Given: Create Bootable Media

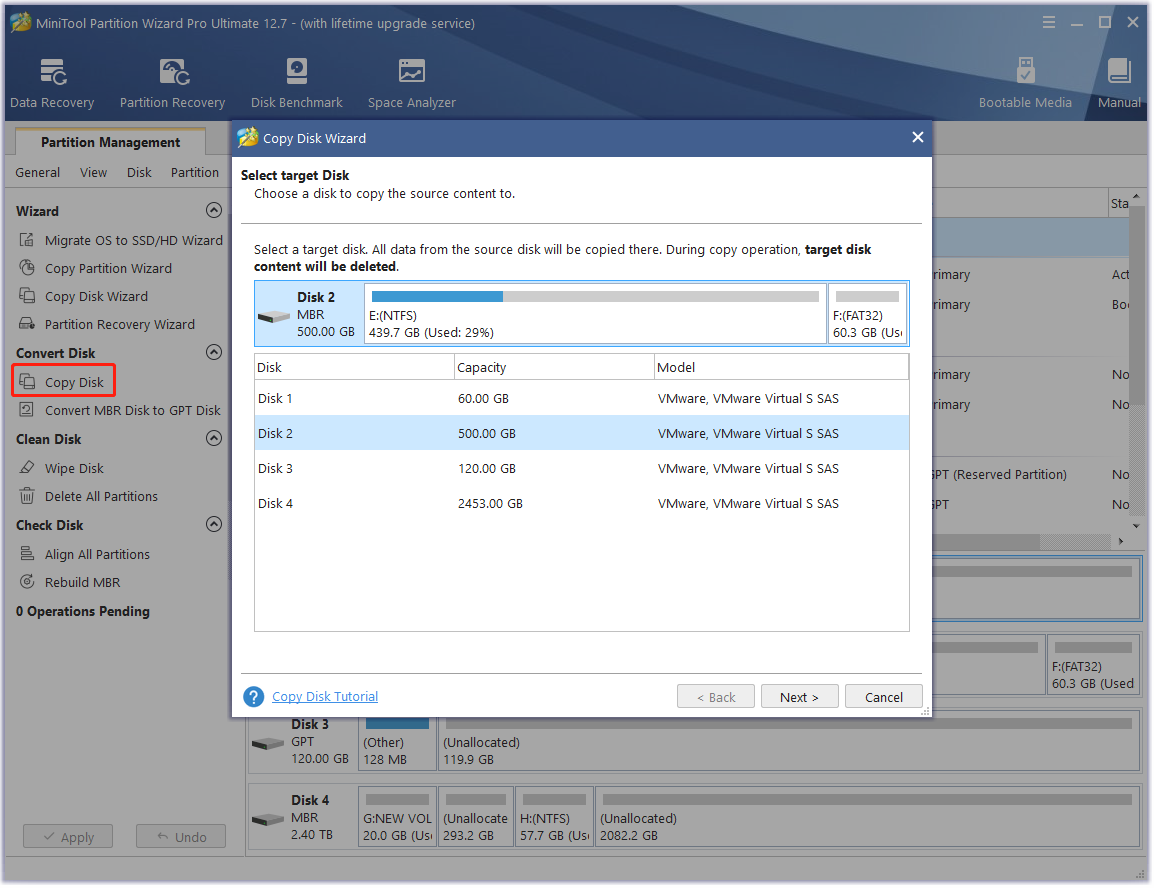Looking at the screenshot, I should (x=1024, y=83).
